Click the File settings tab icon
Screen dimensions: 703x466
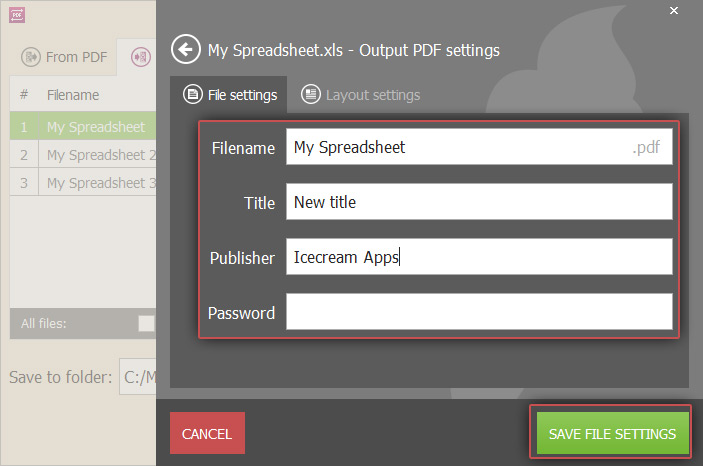(193, 95)
